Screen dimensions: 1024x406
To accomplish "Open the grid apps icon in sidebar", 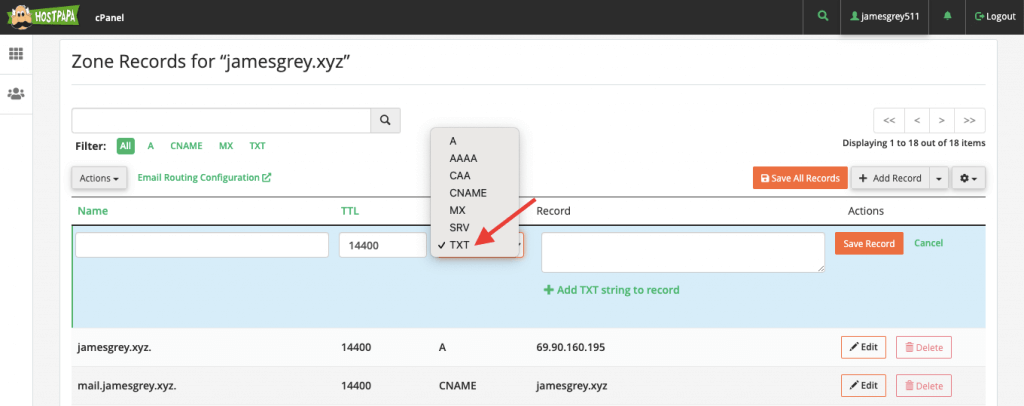I will [16, 54].
